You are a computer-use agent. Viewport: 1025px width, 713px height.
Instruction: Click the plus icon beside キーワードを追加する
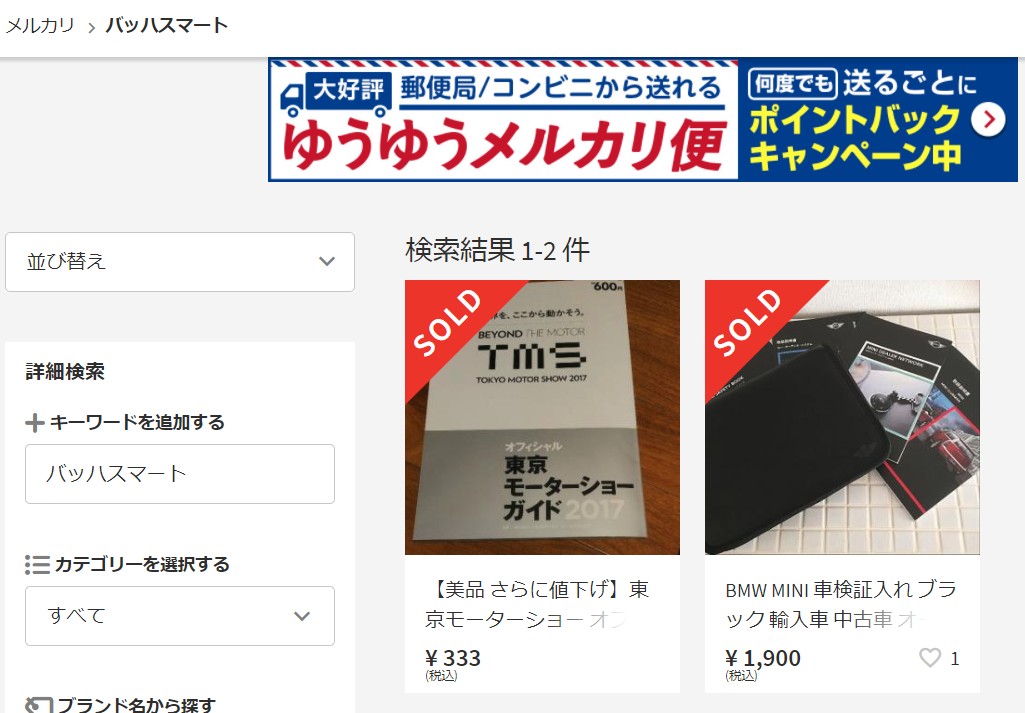pyautogui.click(x=35, y=423)
